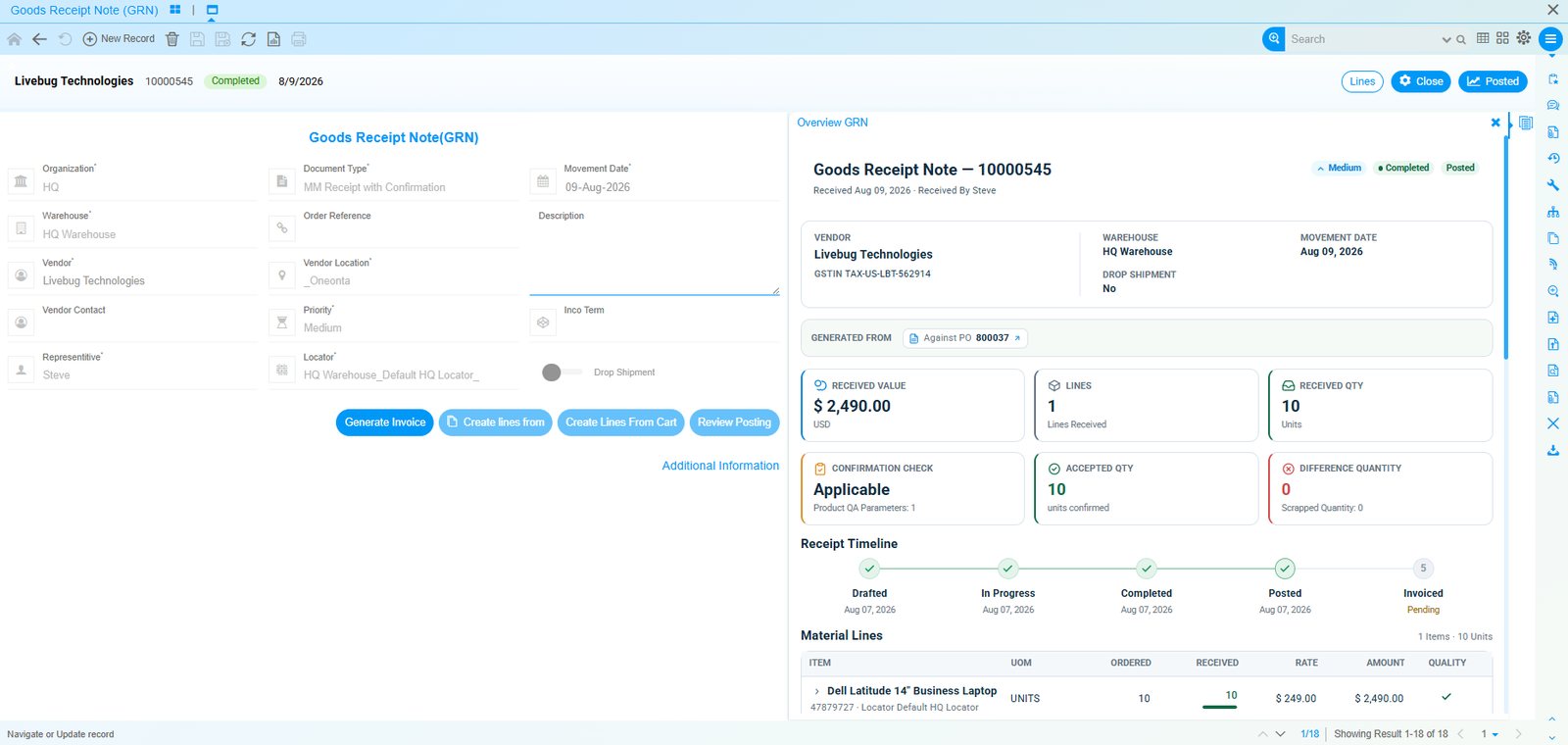Image resolution: width=1568 pixels, height=745 pixels.
Task: Go to next record with down chevron
Action: (1280, 734)
